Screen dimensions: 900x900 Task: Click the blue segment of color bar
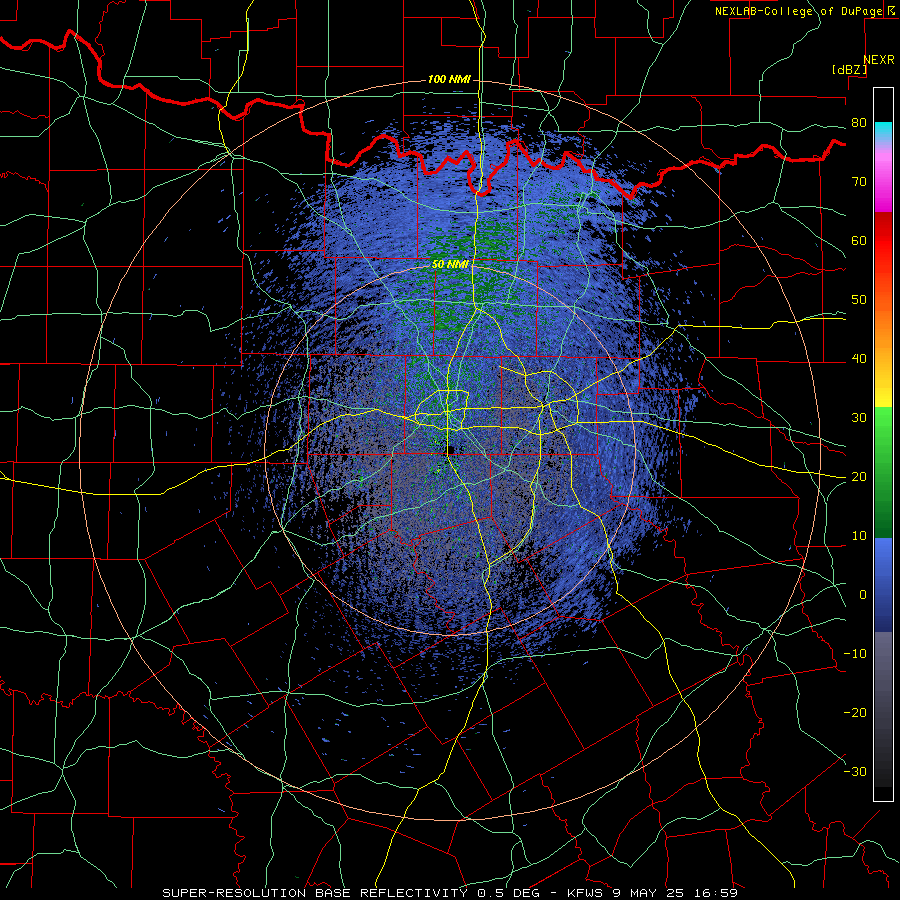883,584
